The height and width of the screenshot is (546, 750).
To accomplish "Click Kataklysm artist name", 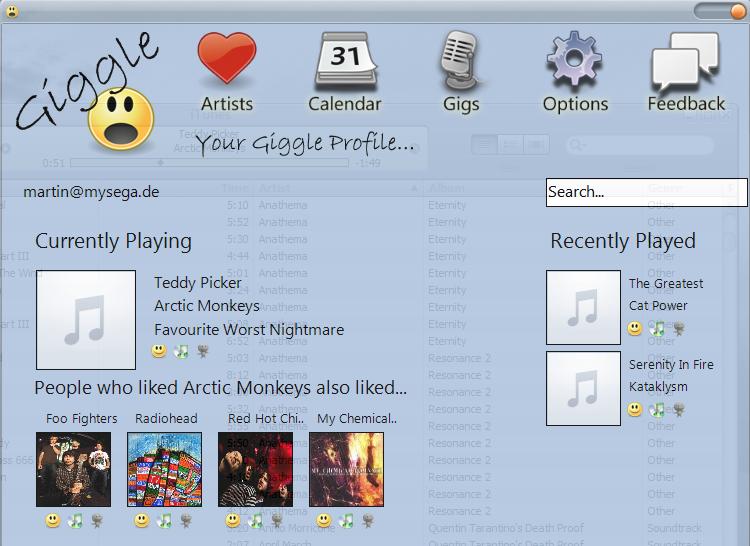I will tap(658, 387).
